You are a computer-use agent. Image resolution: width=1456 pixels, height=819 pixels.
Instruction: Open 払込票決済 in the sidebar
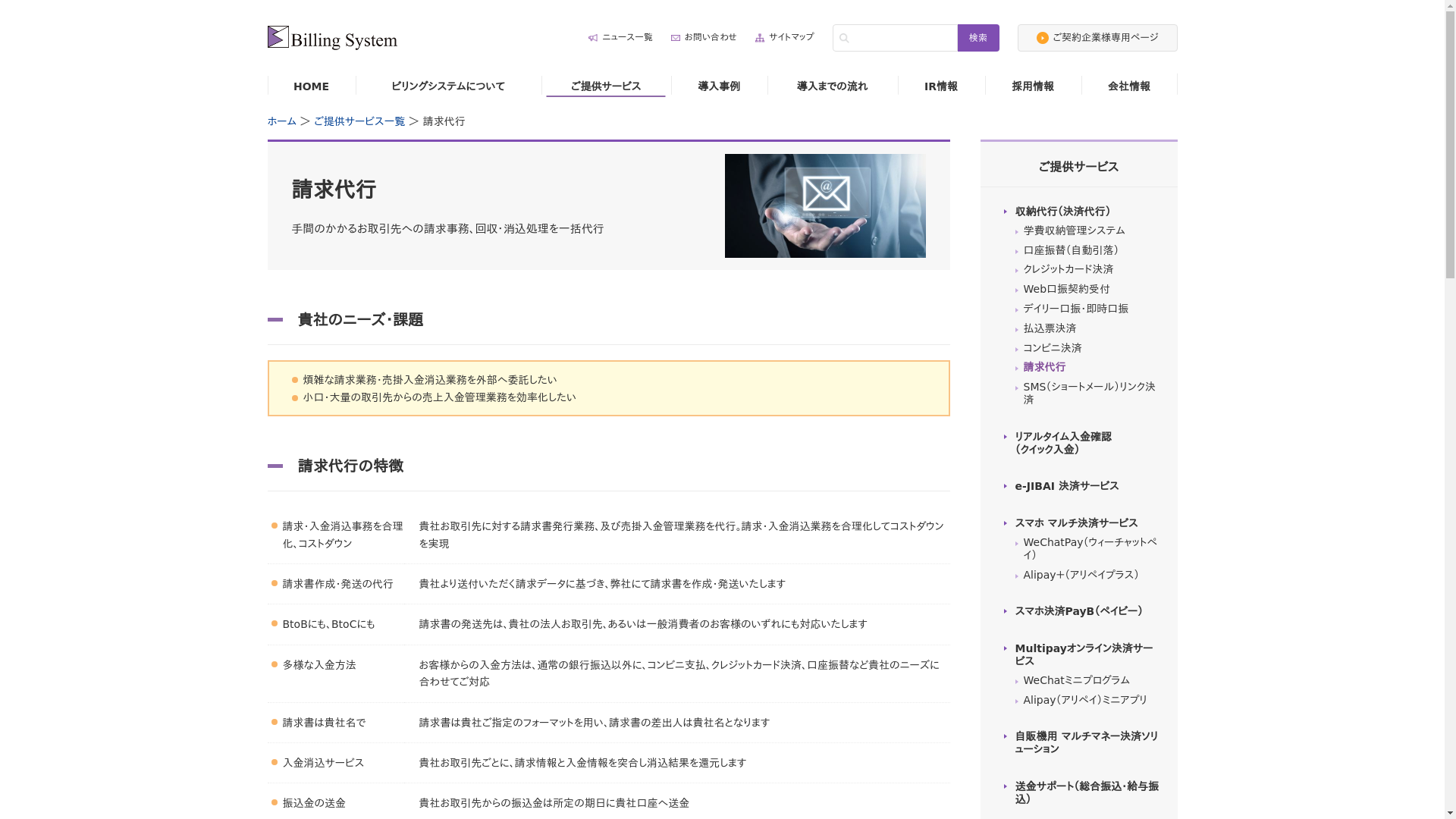pos(1050,328)
